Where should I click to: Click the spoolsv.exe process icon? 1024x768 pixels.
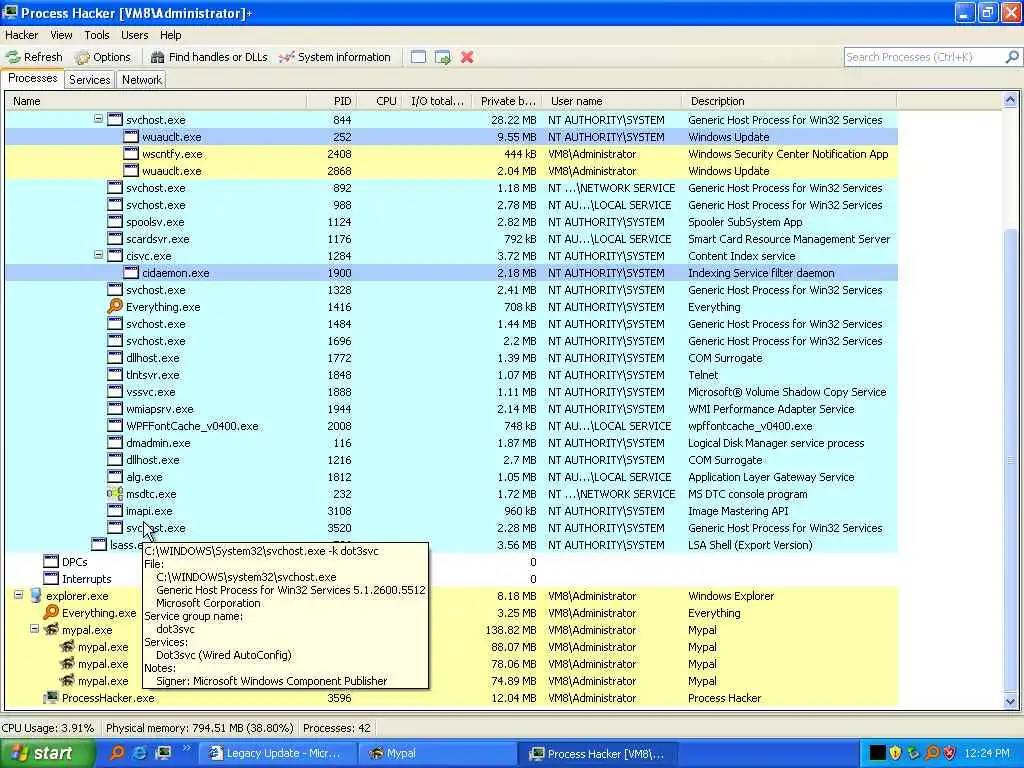[115, 222]
